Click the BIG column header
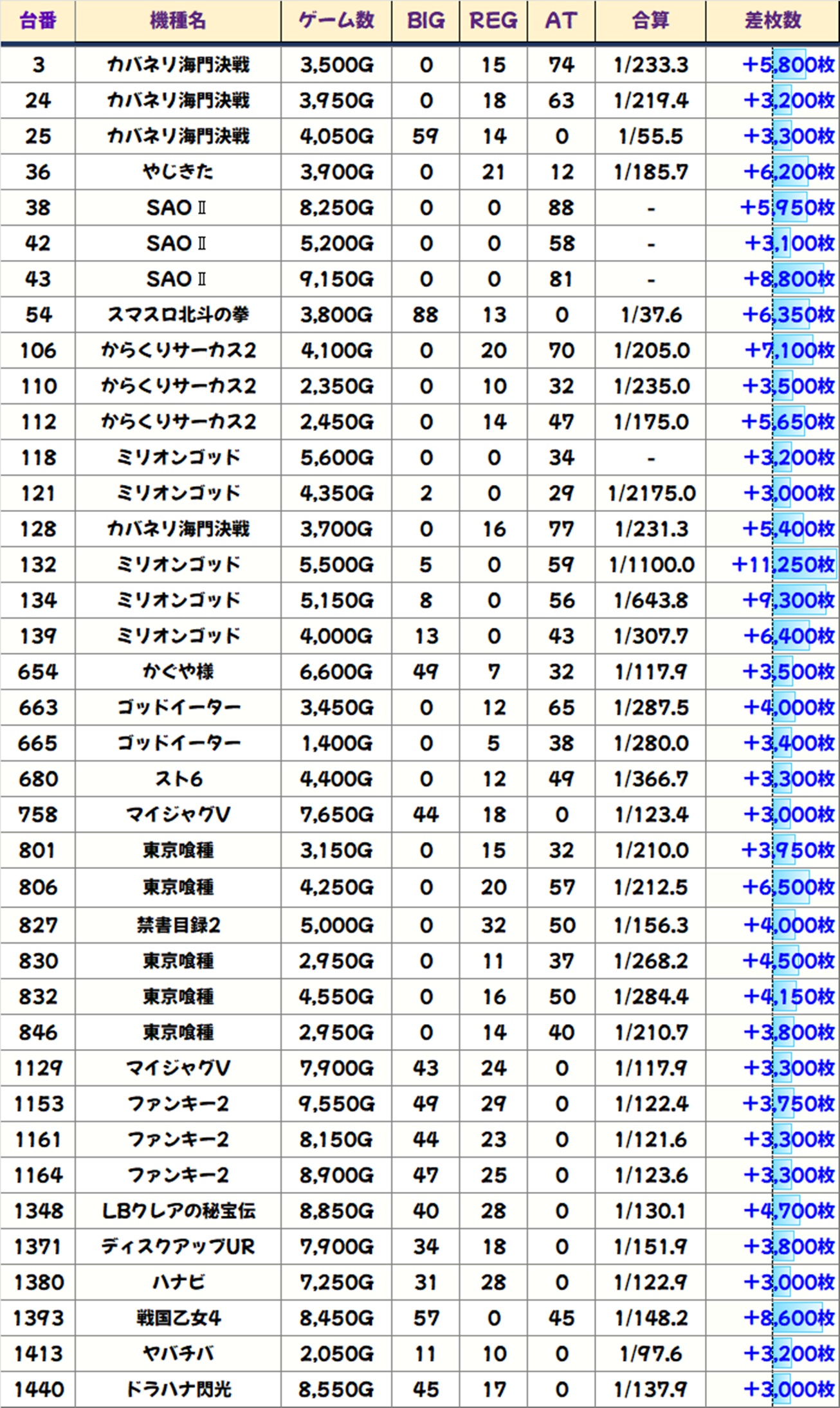840x1408 pixels. pyautogui.click(x=426, y=21)
